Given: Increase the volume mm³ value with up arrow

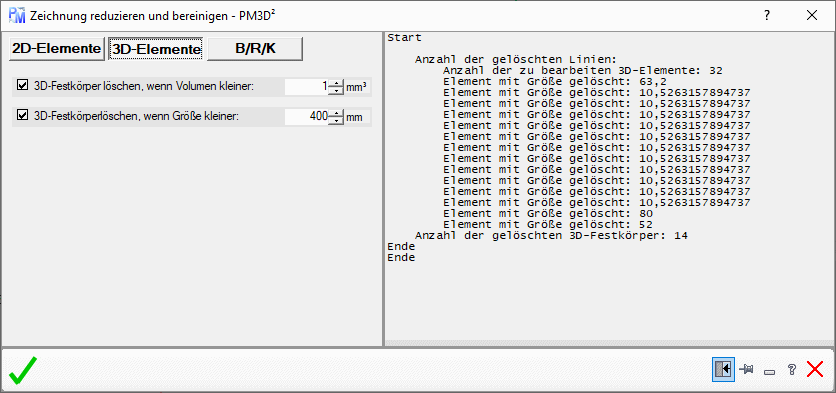Looking at the screenshot, I should [335, 83].
